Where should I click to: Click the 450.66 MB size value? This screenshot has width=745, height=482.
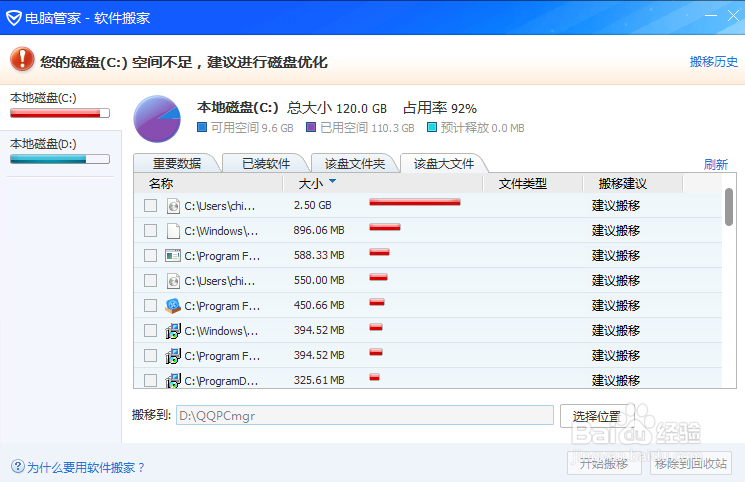pos(319,305)
